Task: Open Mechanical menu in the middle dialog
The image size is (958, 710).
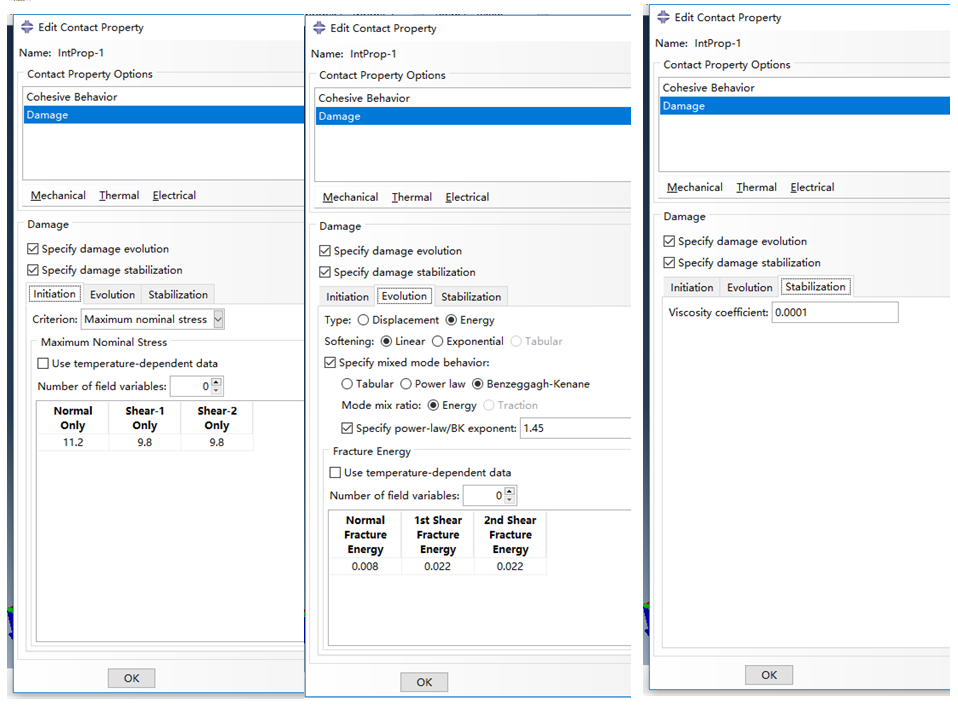Action: click(x=350, y=197)
